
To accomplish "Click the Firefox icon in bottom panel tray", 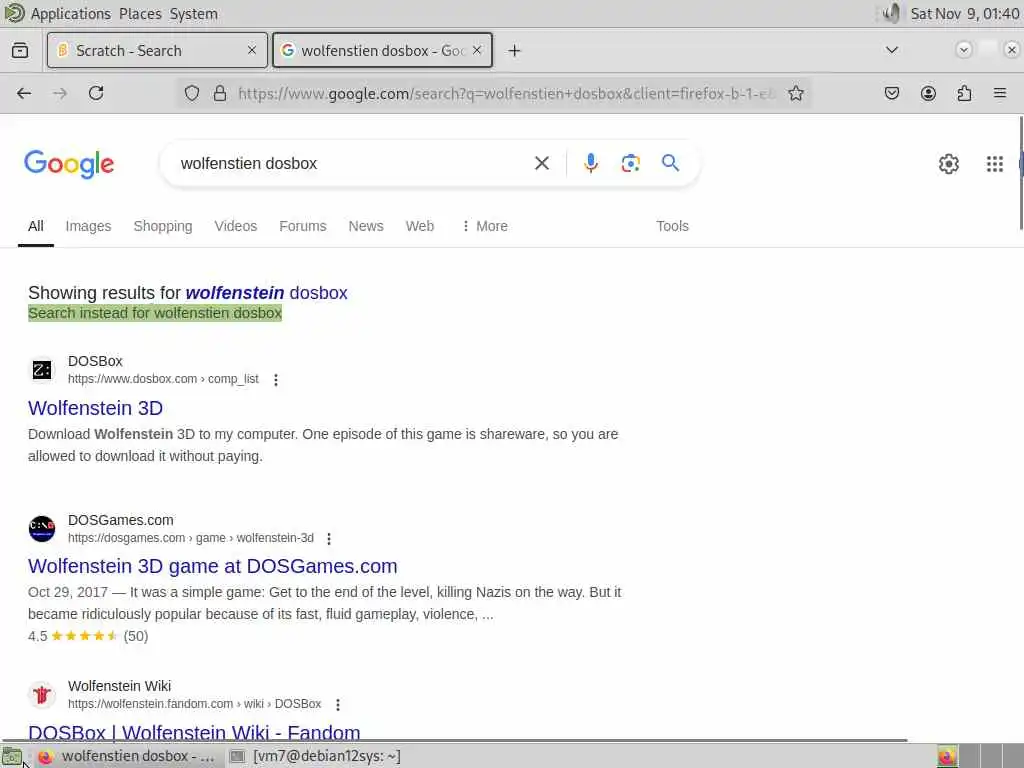I will click(x=947, y=757).
